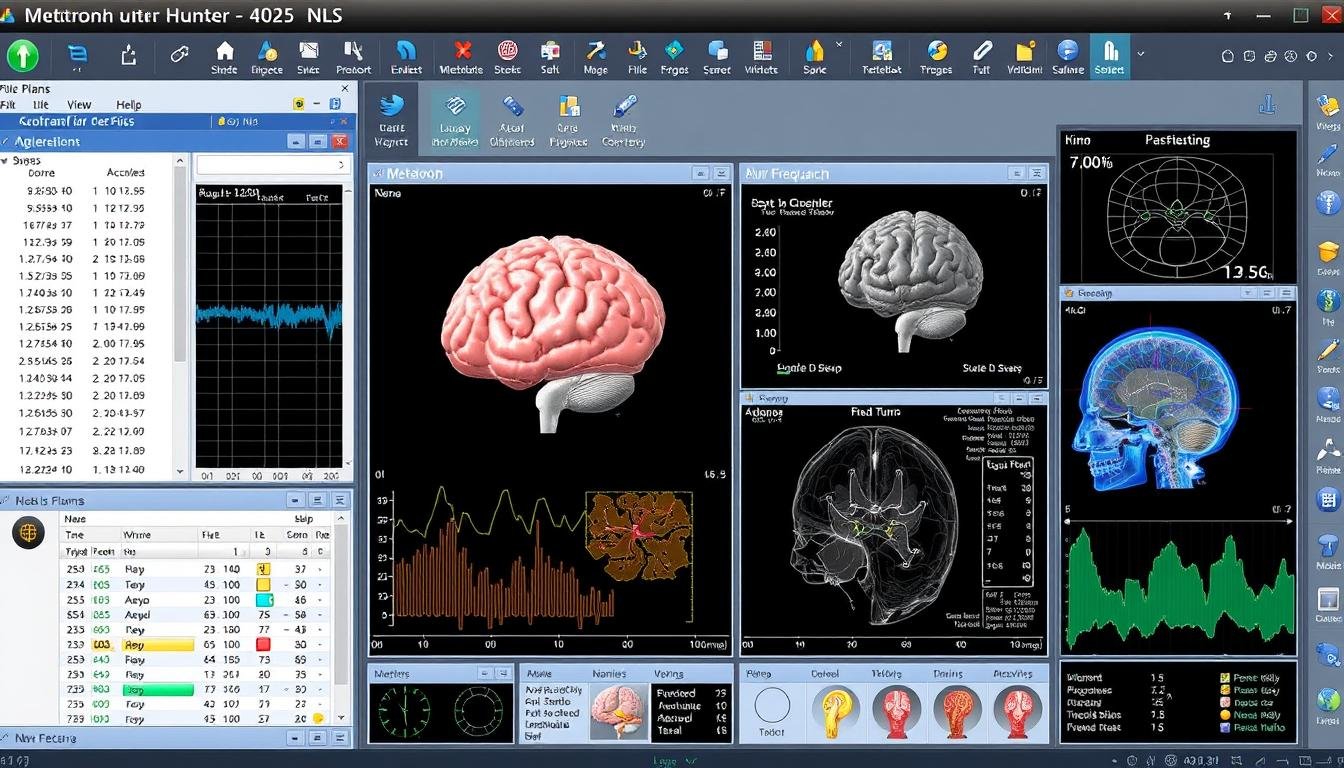
Task: Open the empty dropdown above the waveform chart
Action: 272,165
